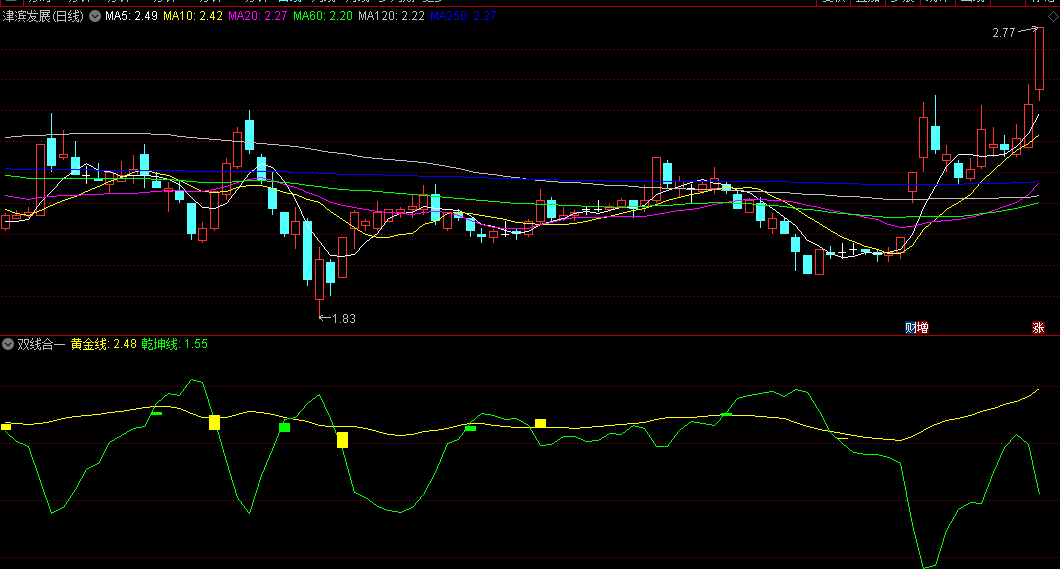Select the 津滨发展(日线) chart title
This screenshot has width=1060, height=569.
pyautogui.click(x=43, y=16)
